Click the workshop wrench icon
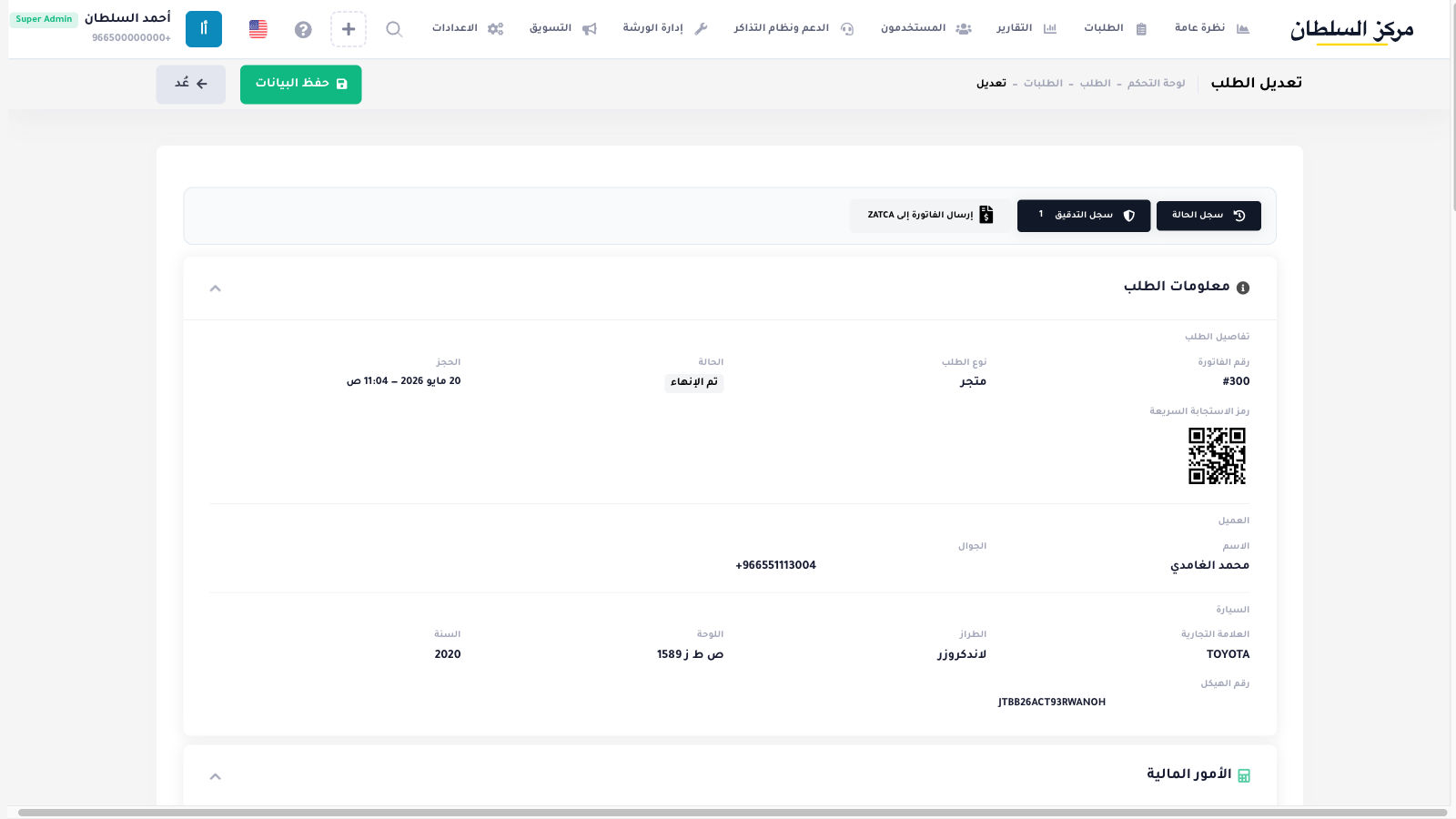 701,29
